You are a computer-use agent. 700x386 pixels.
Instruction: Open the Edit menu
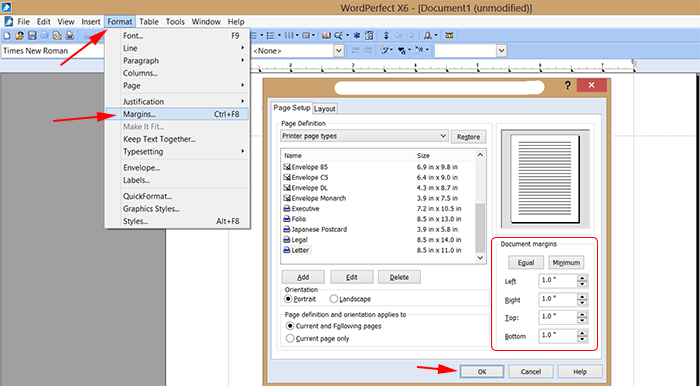tap(43, 21)
